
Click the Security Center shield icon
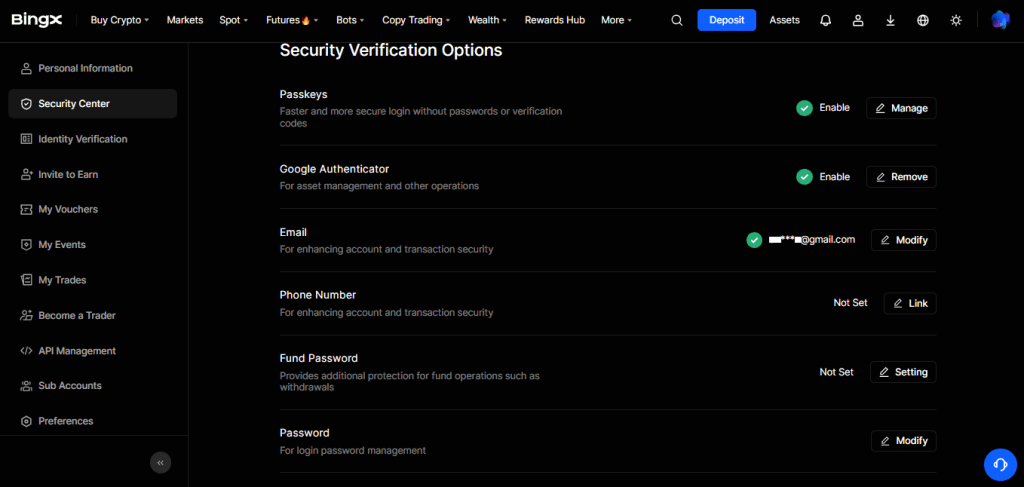pos(26,104)
